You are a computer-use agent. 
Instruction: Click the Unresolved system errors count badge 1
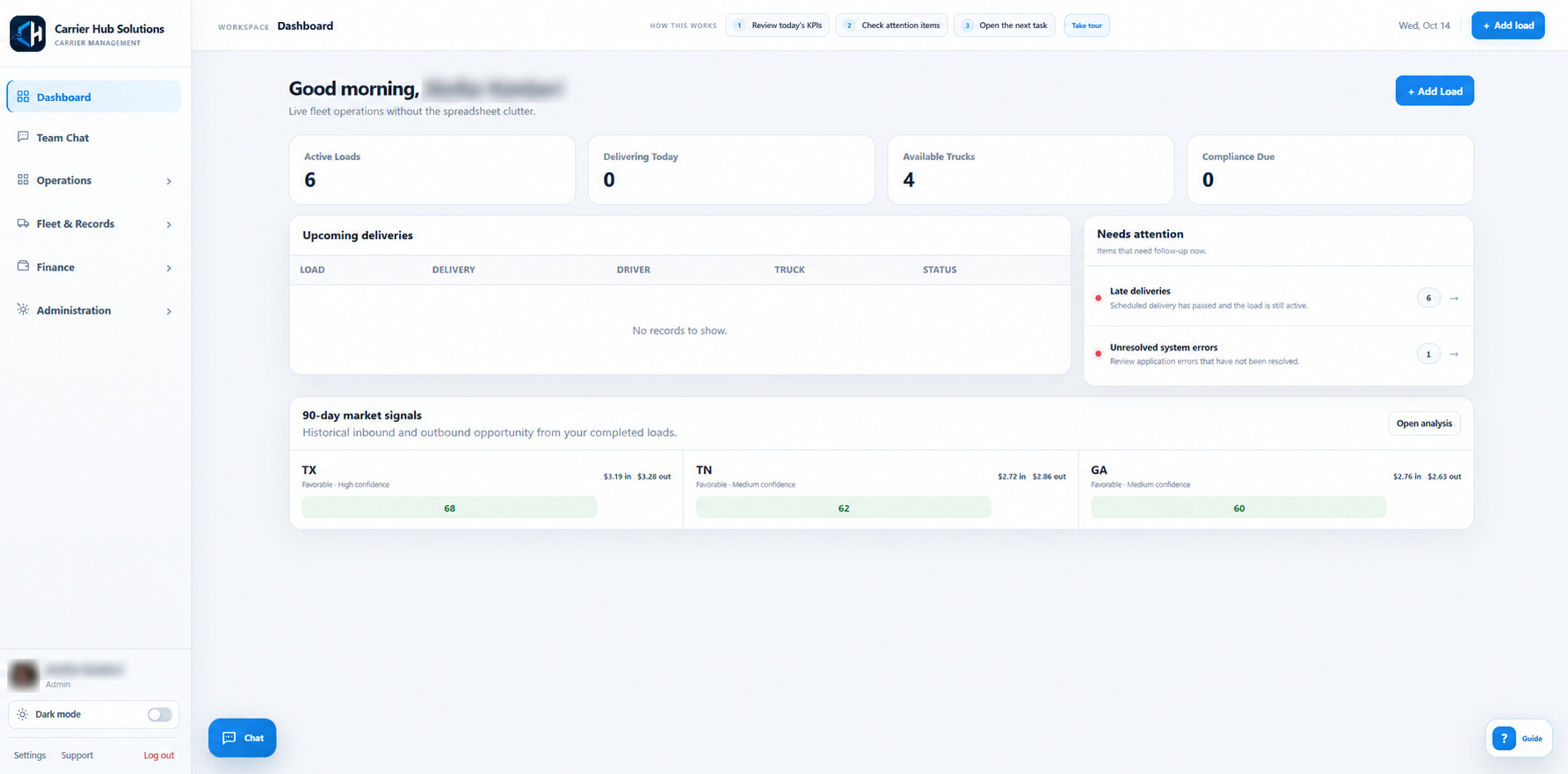click(1428, 354)
